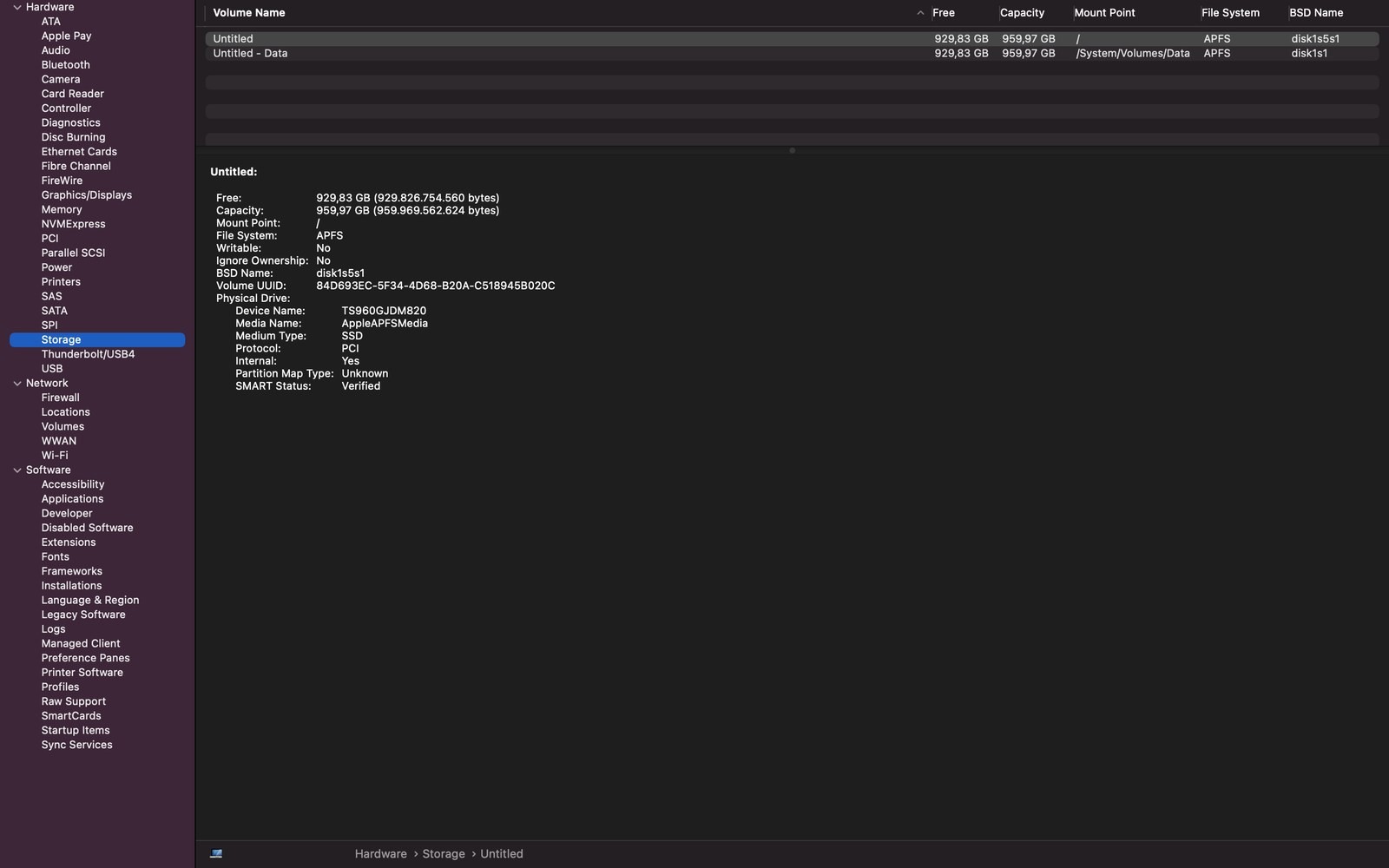
Task: Open FireWire entry
Action: 62,181
